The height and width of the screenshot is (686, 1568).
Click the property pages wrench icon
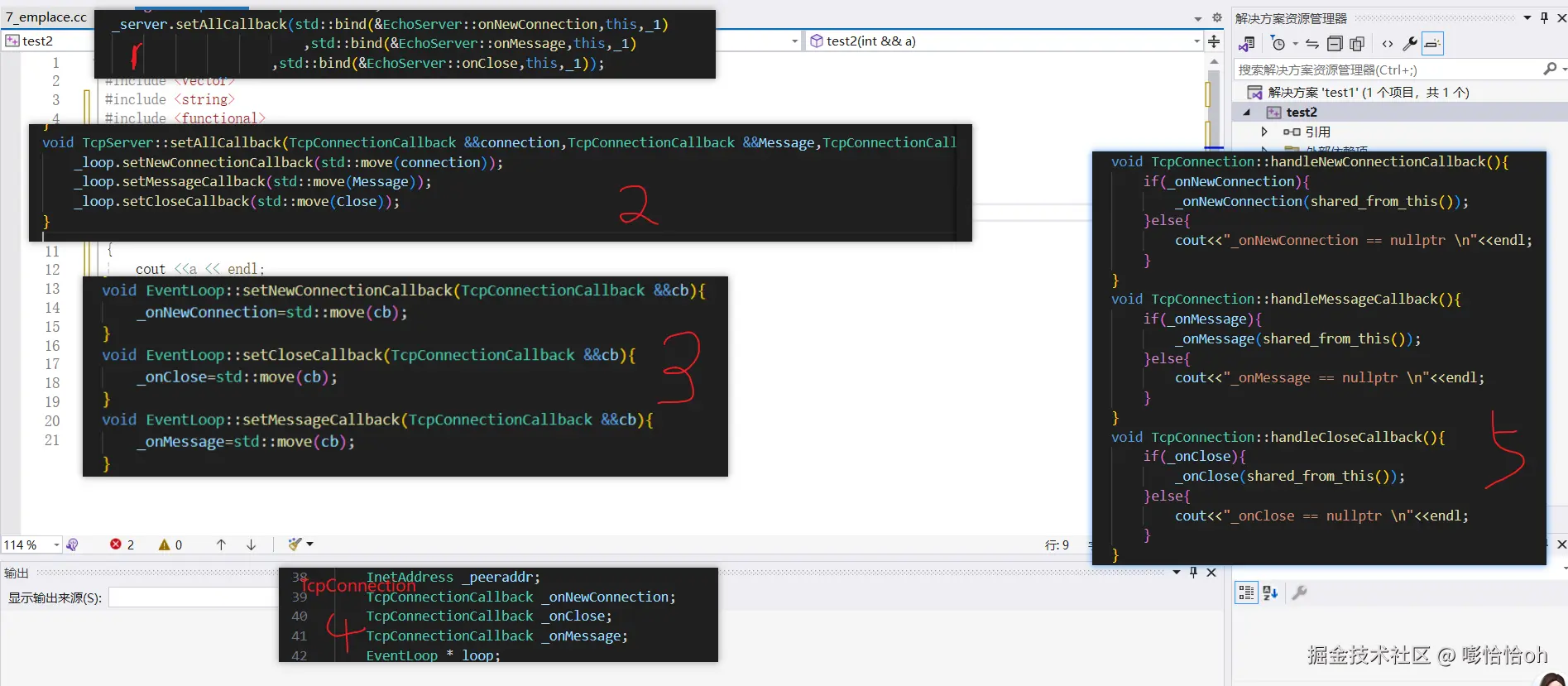[1300, 592]
